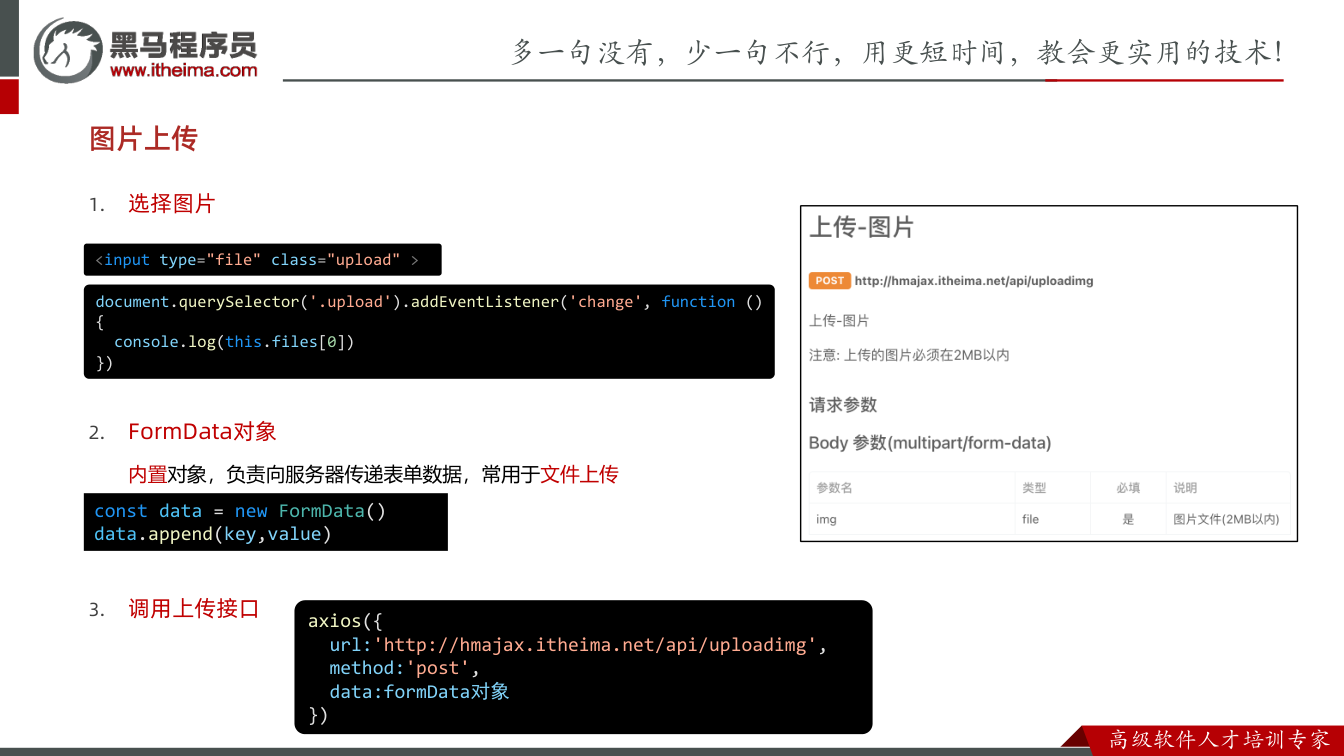Select the 调用上传接口 step heading
Screen dimensions: 1344x756
[x=193, y=609]
